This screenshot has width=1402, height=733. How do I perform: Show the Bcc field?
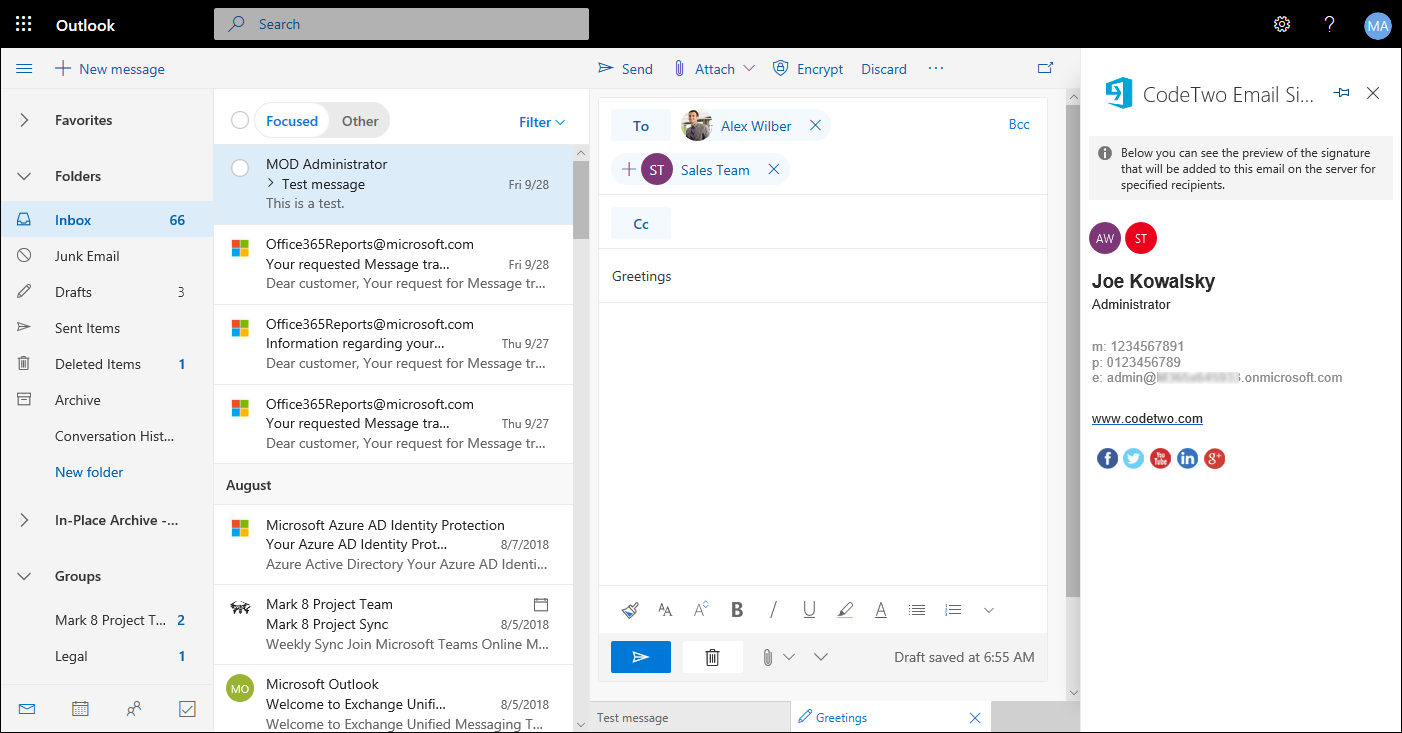pos(1019,124)
